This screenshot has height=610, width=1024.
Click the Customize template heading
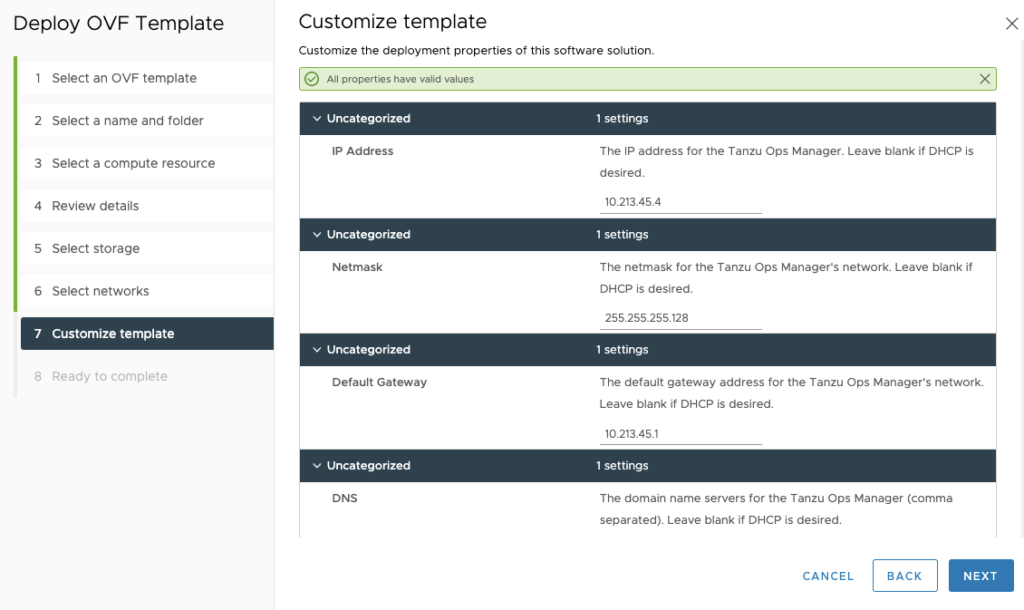(x=392, y=22)
